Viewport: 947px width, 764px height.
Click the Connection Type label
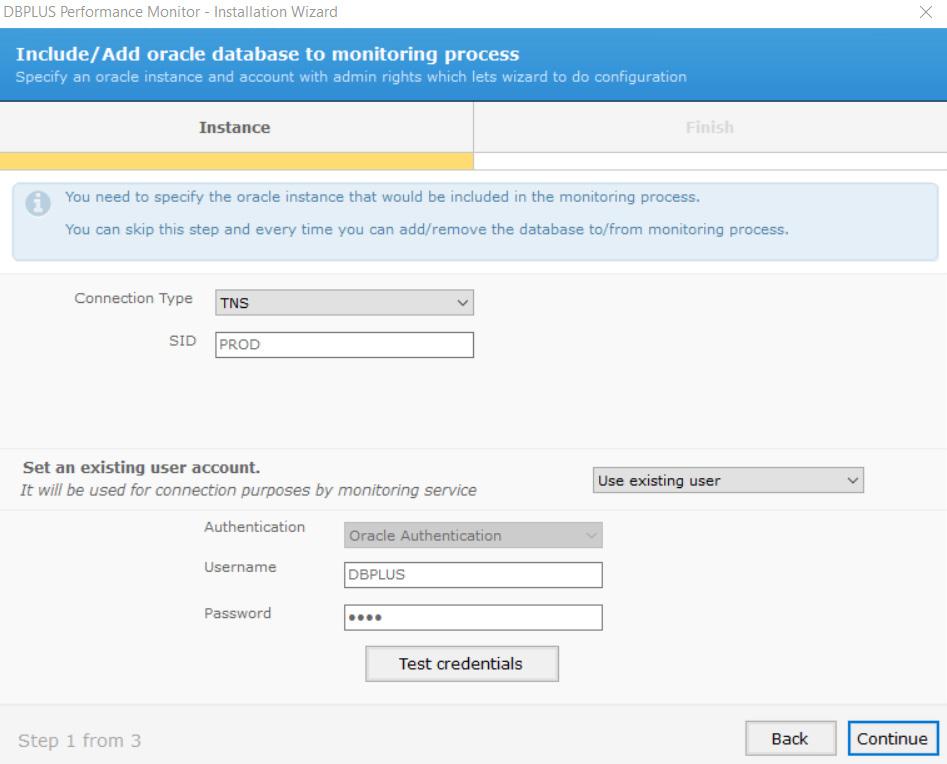133,298
